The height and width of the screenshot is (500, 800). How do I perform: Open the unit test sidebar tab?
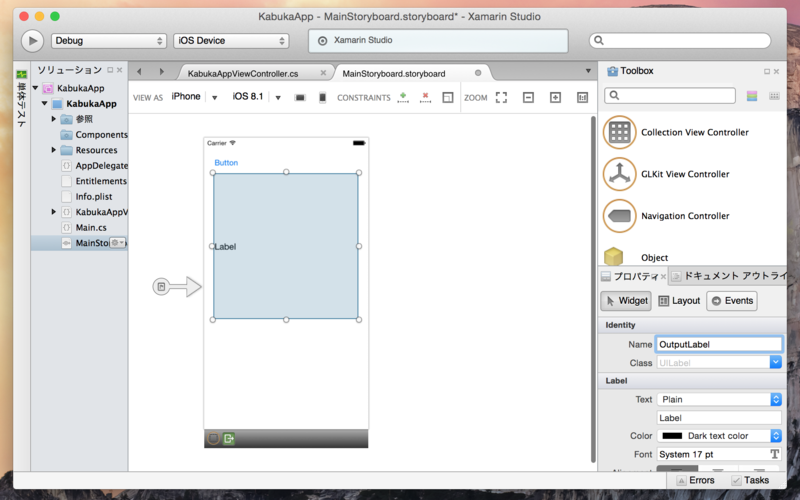(21, 99)
